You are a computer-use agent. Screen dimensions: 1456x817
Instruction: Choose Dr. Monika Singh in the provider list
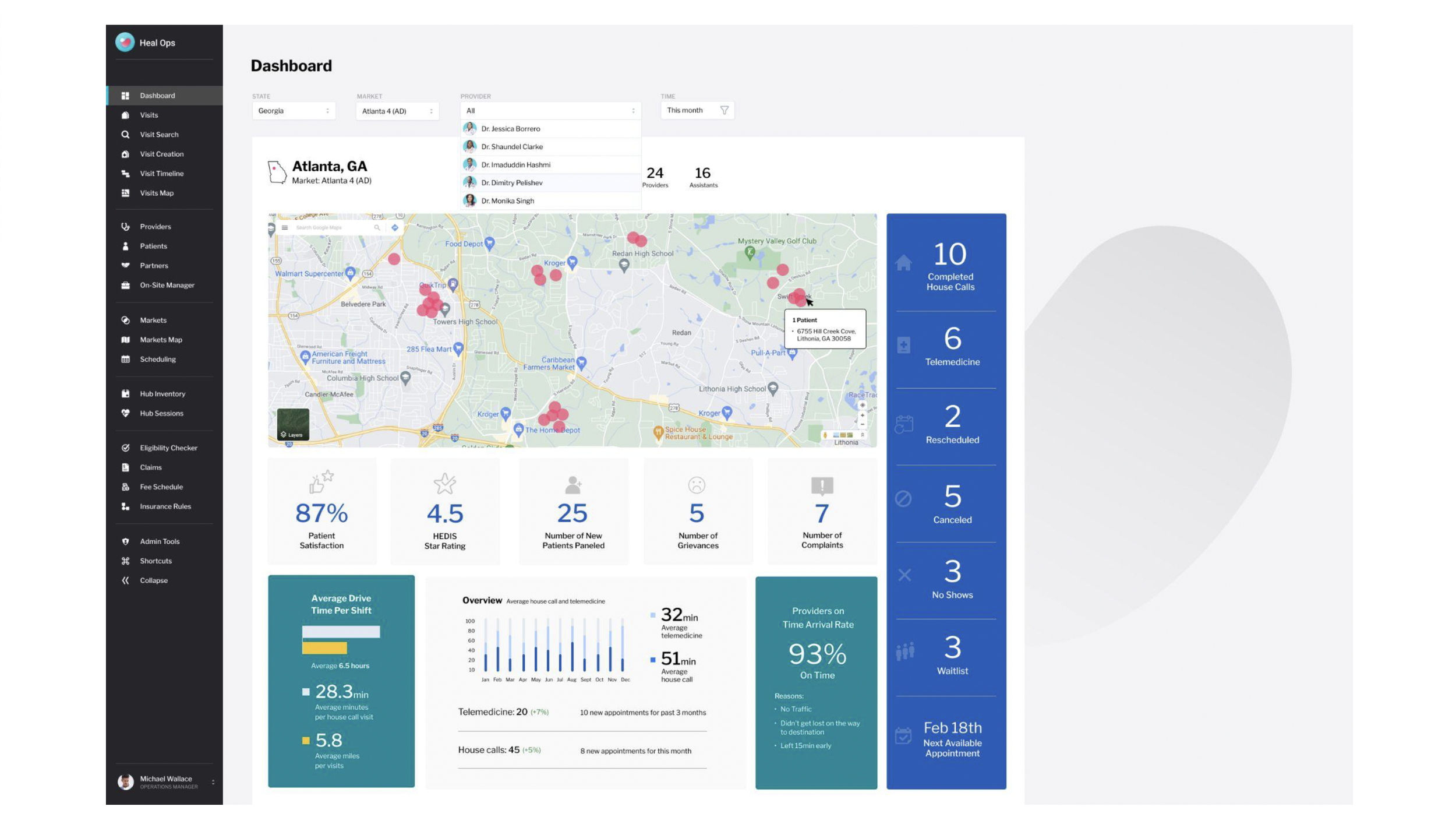[507, 201]
